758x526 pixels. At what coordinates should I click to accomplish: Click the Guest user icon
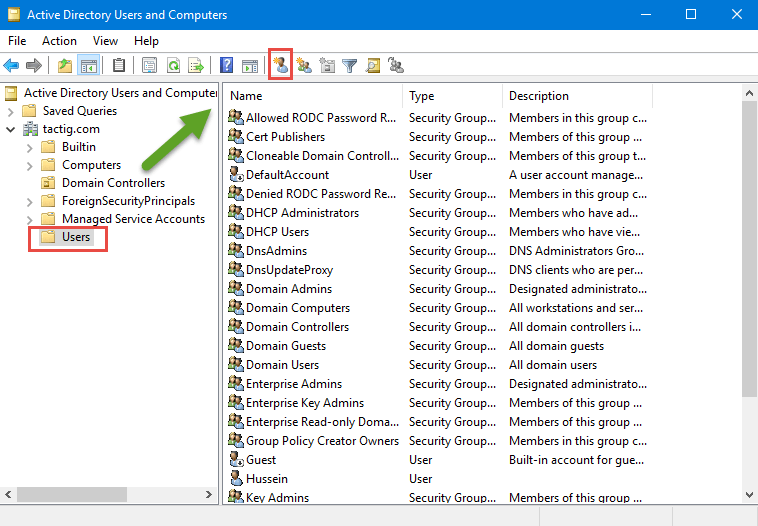click(236, 459)
